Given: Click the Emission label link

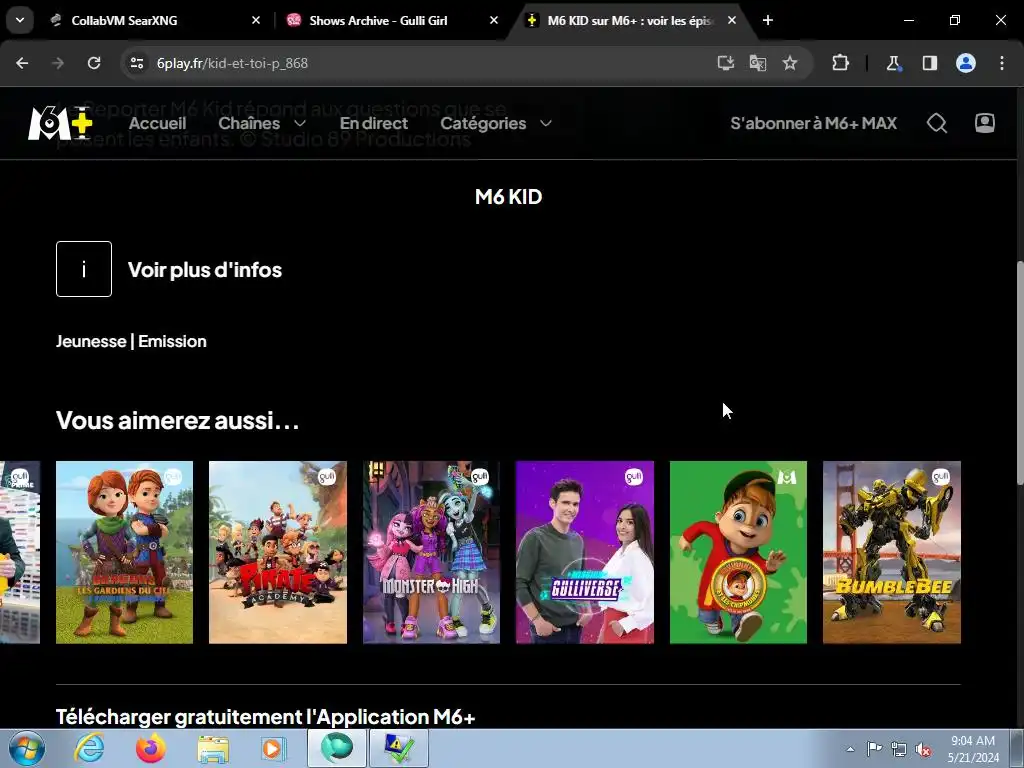Looking at the screenshot, I should [172, 342].
